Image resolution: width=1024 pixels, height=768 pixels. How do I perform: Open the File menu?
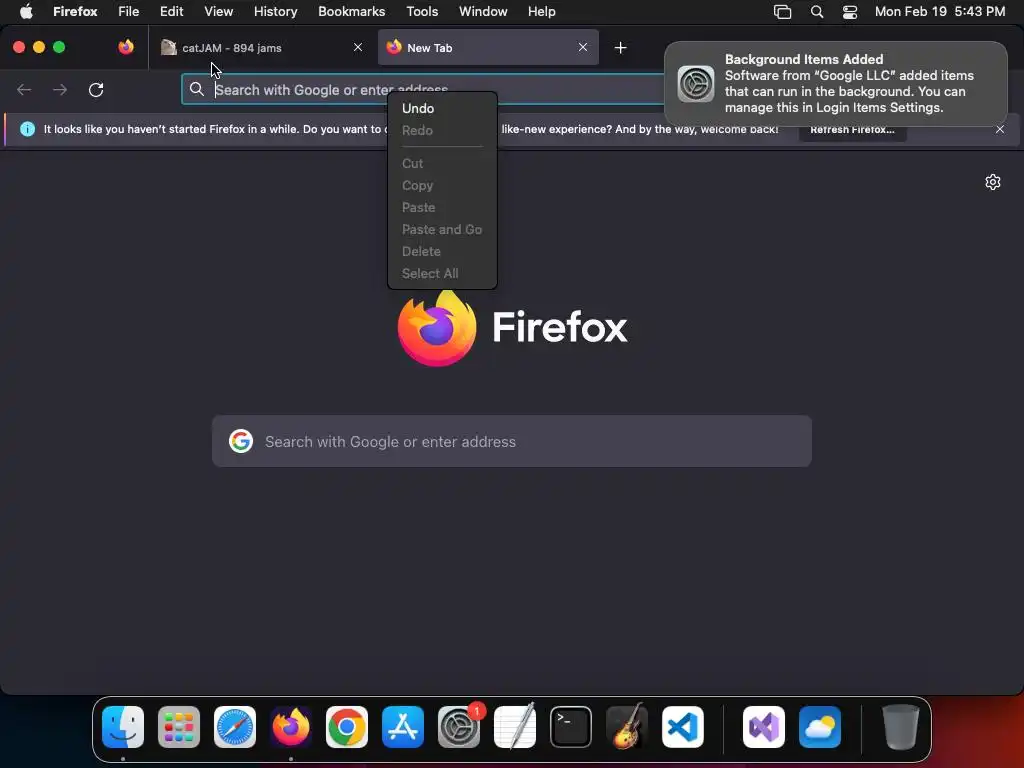coord(129,12)
